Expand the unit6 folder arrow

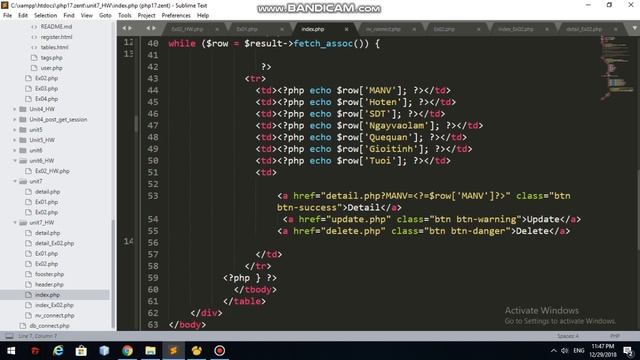15,151
